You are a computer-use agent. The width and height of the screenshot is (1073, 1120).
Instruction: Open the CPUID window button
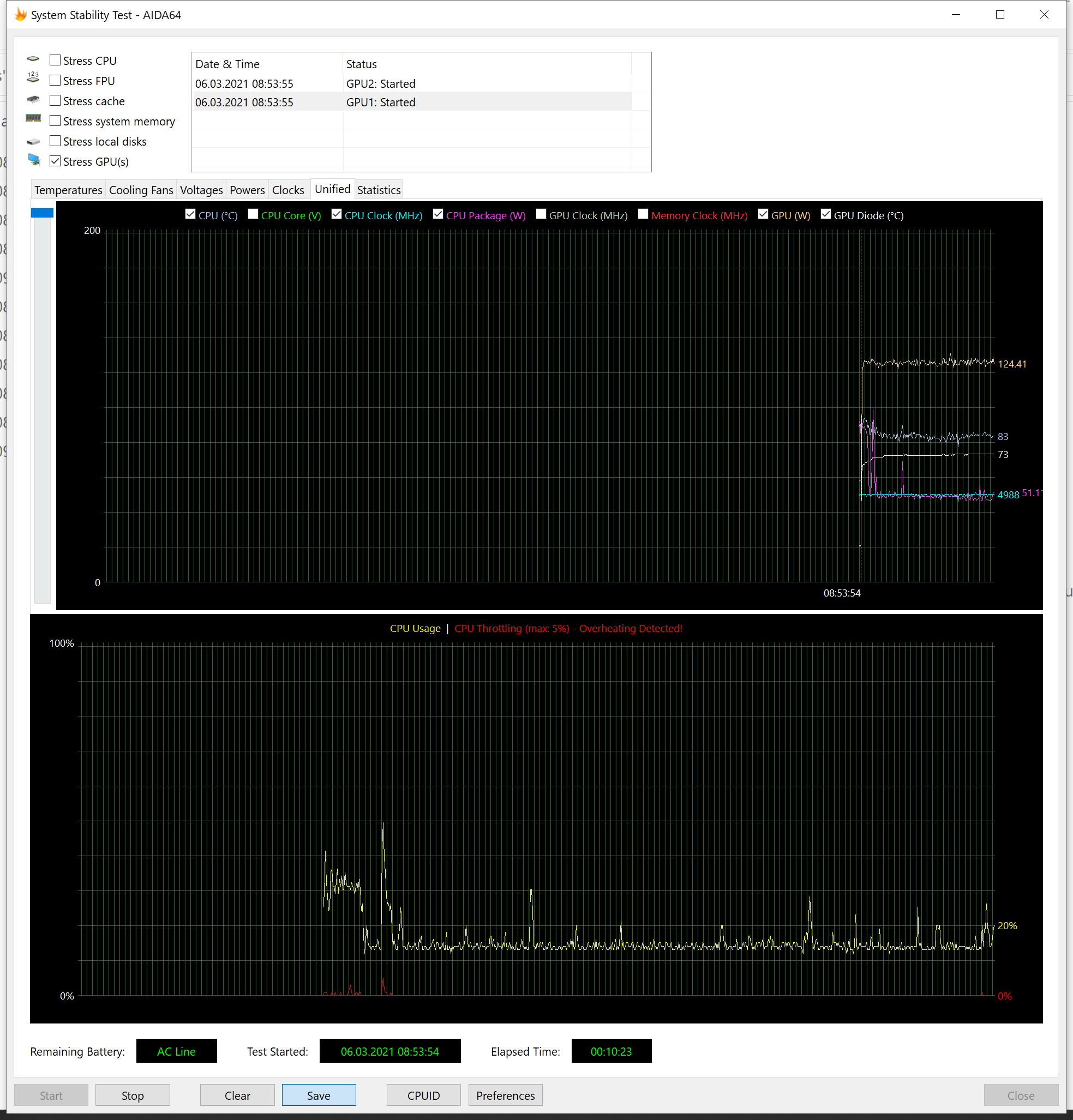[423, 1095]
